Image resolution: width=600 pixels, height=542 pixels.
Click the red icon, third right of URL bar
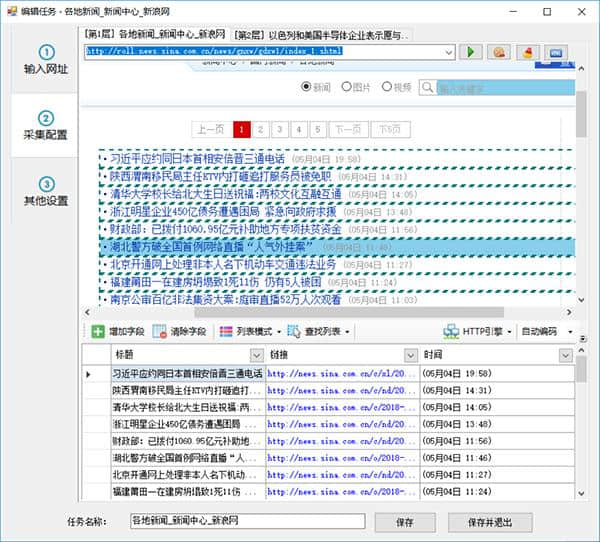pos(527,52)
